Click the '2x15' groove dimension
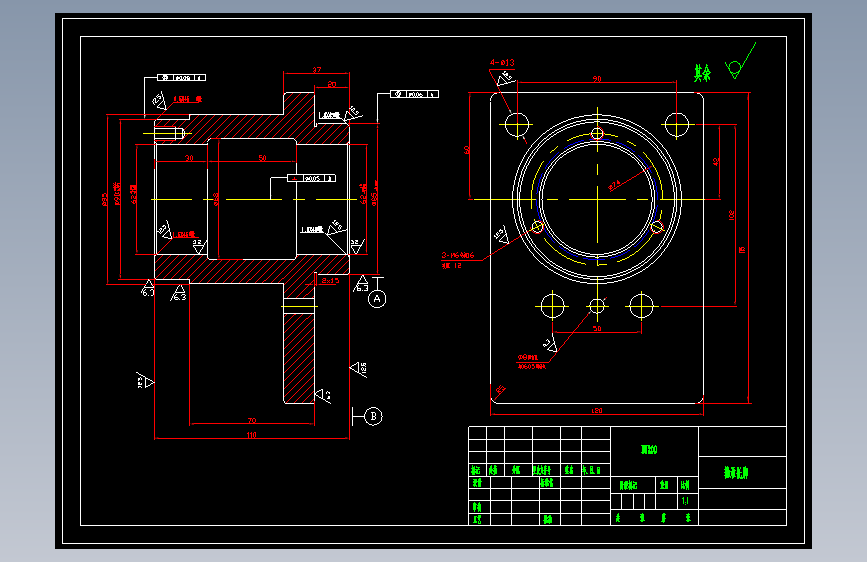867x562 pixels. pyautogui.click(x=330, y=280)
